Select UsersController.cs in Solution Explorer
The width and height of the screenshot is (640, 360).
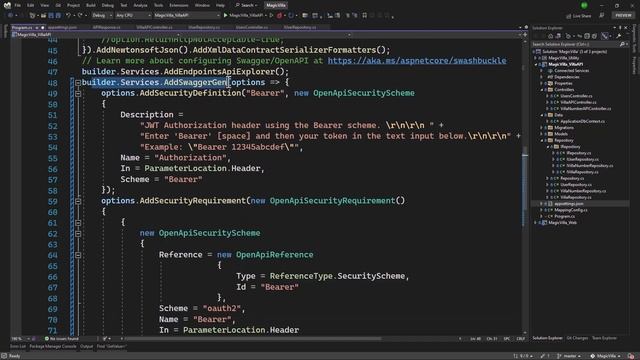click(576, 96)
